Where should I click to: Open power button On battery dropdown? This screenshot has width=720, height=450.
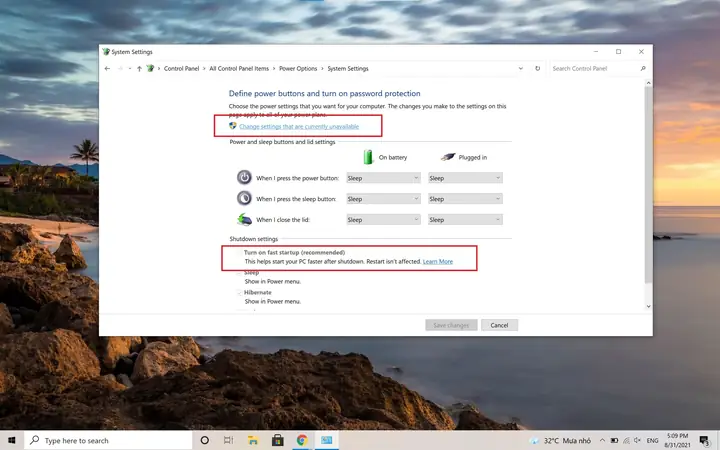point(383,178)
